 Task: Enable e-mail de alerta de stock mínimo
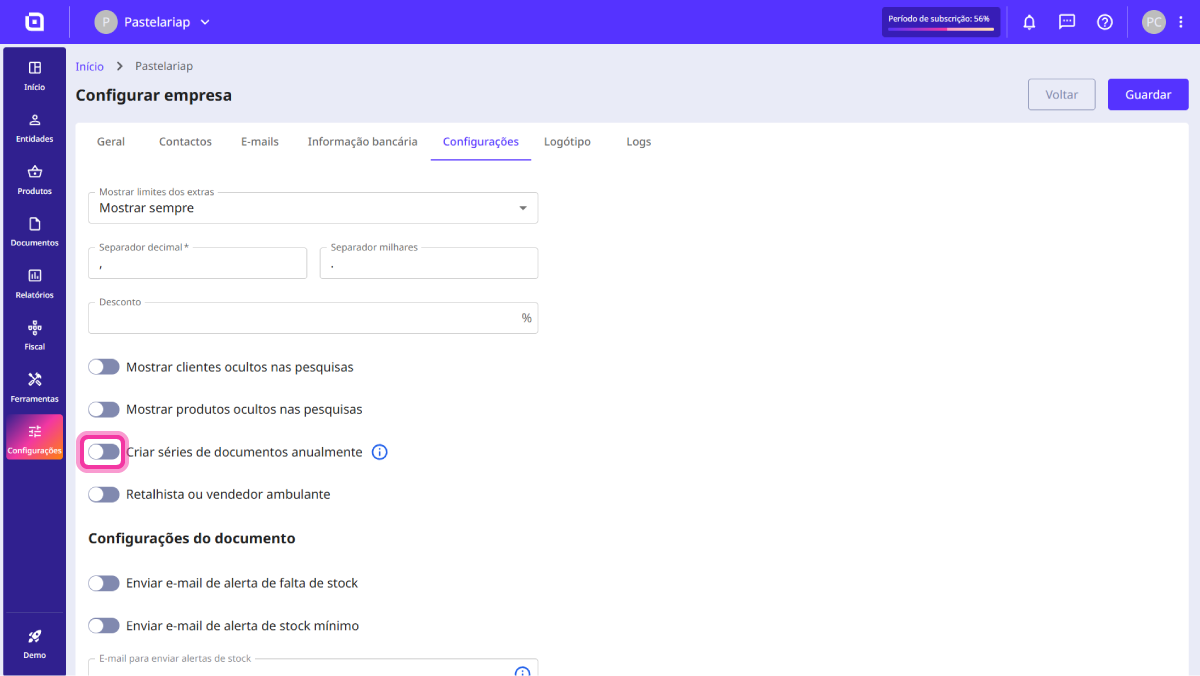(104, 626)
